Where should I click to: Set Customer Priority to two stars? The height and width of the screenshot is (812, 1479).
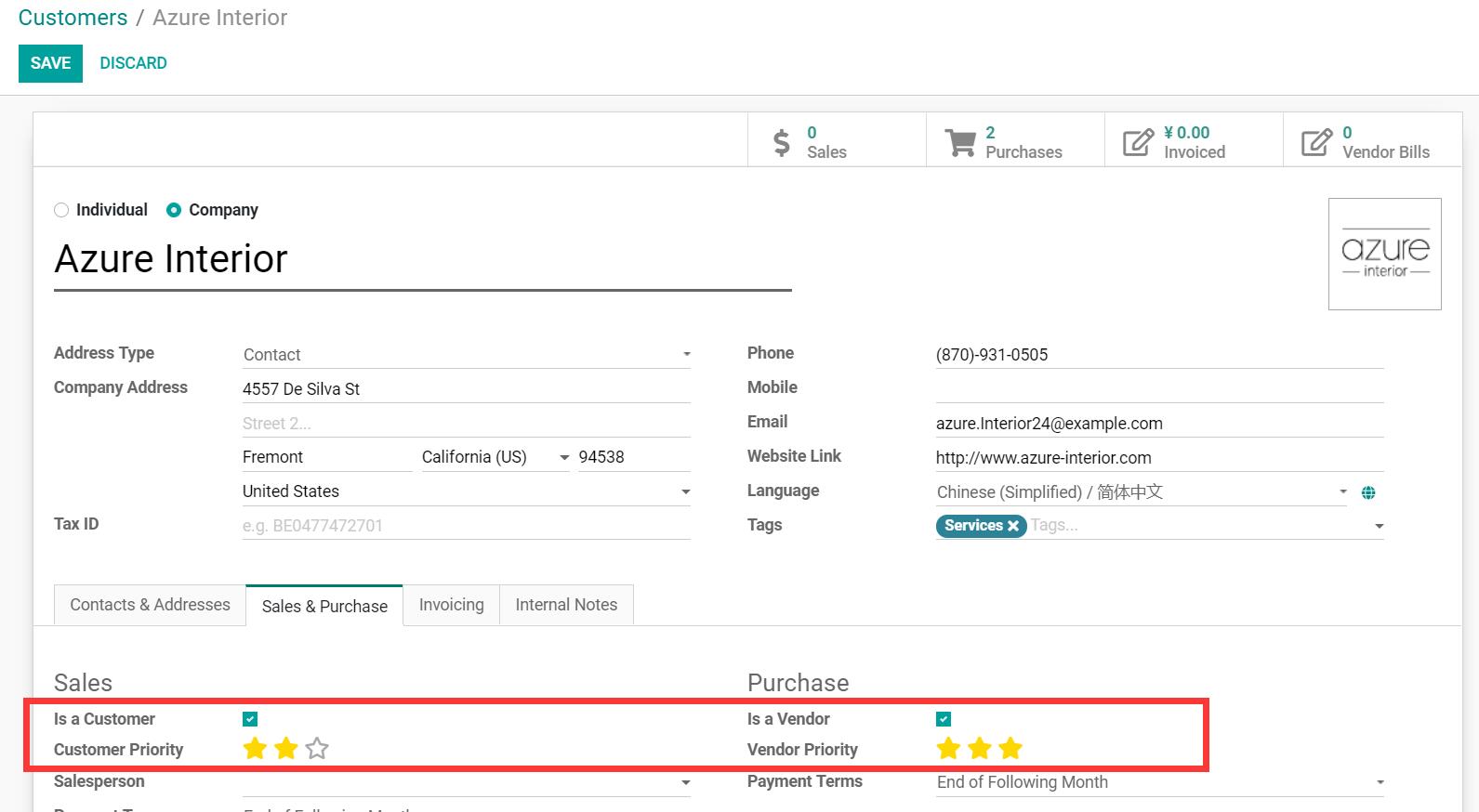286,748
